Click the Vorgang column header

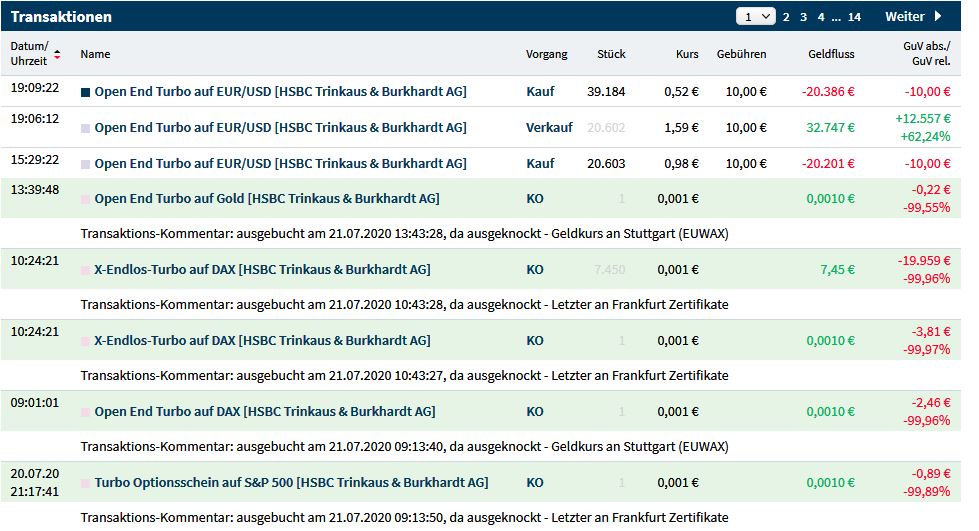tap(546, 54)
